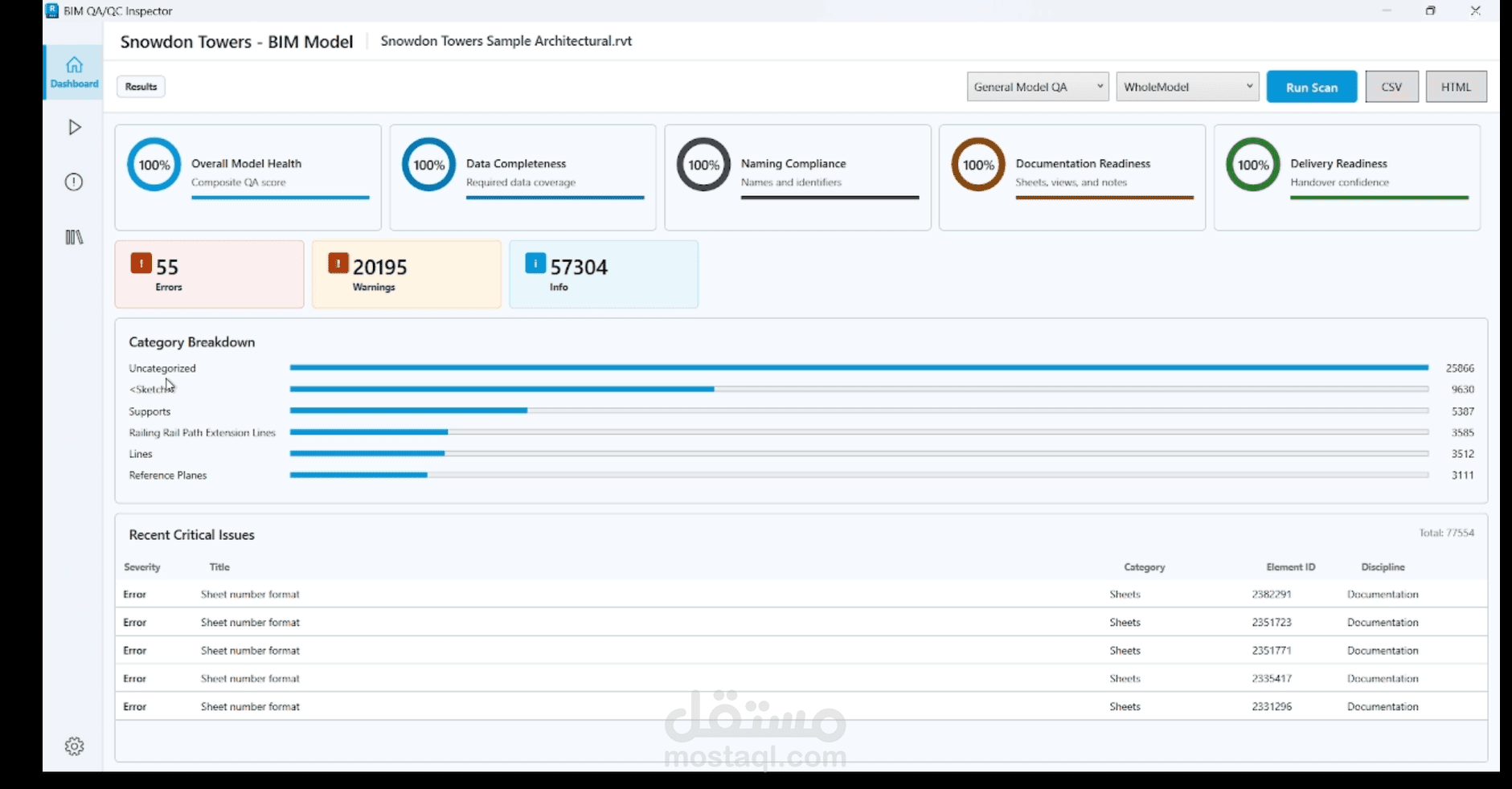Click the Railing Rail Path Extension Lines bar
The width and height of the screenshot is (1512, 789).
pyautogui.click(x=859, y=432)
